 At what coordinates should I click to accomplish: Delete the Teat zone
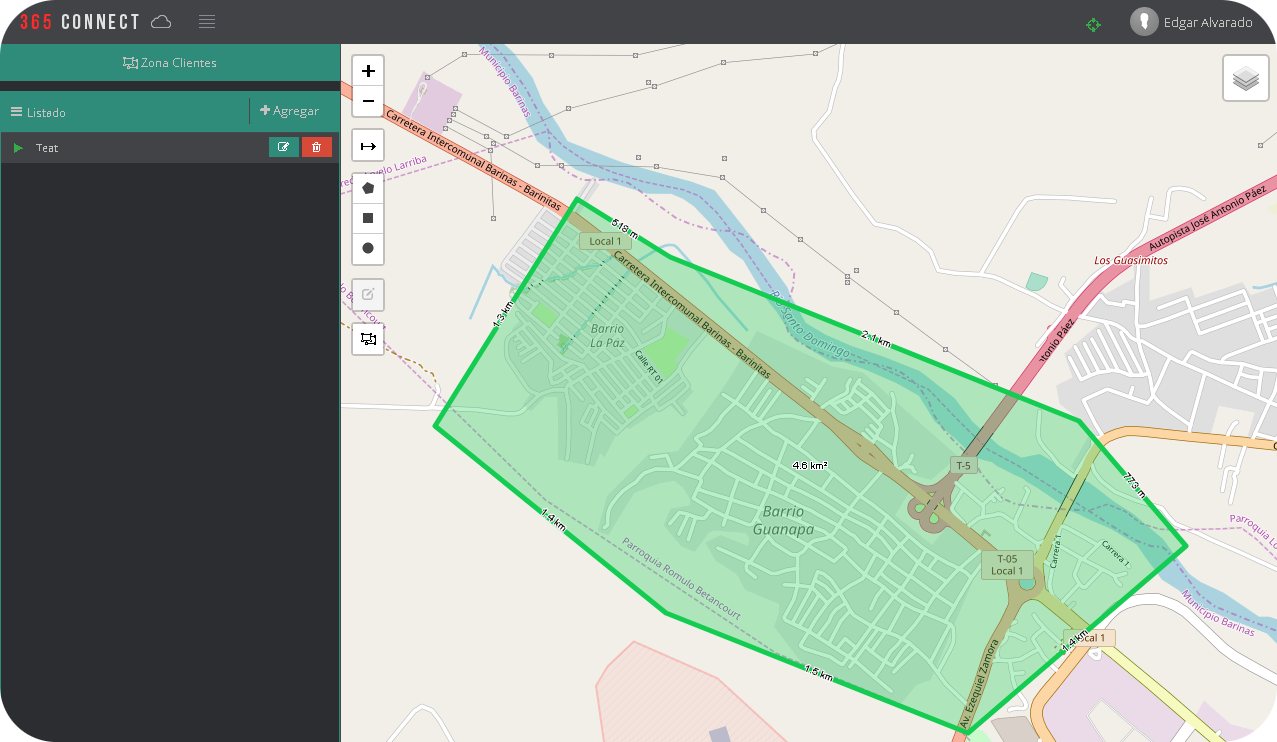317,147
